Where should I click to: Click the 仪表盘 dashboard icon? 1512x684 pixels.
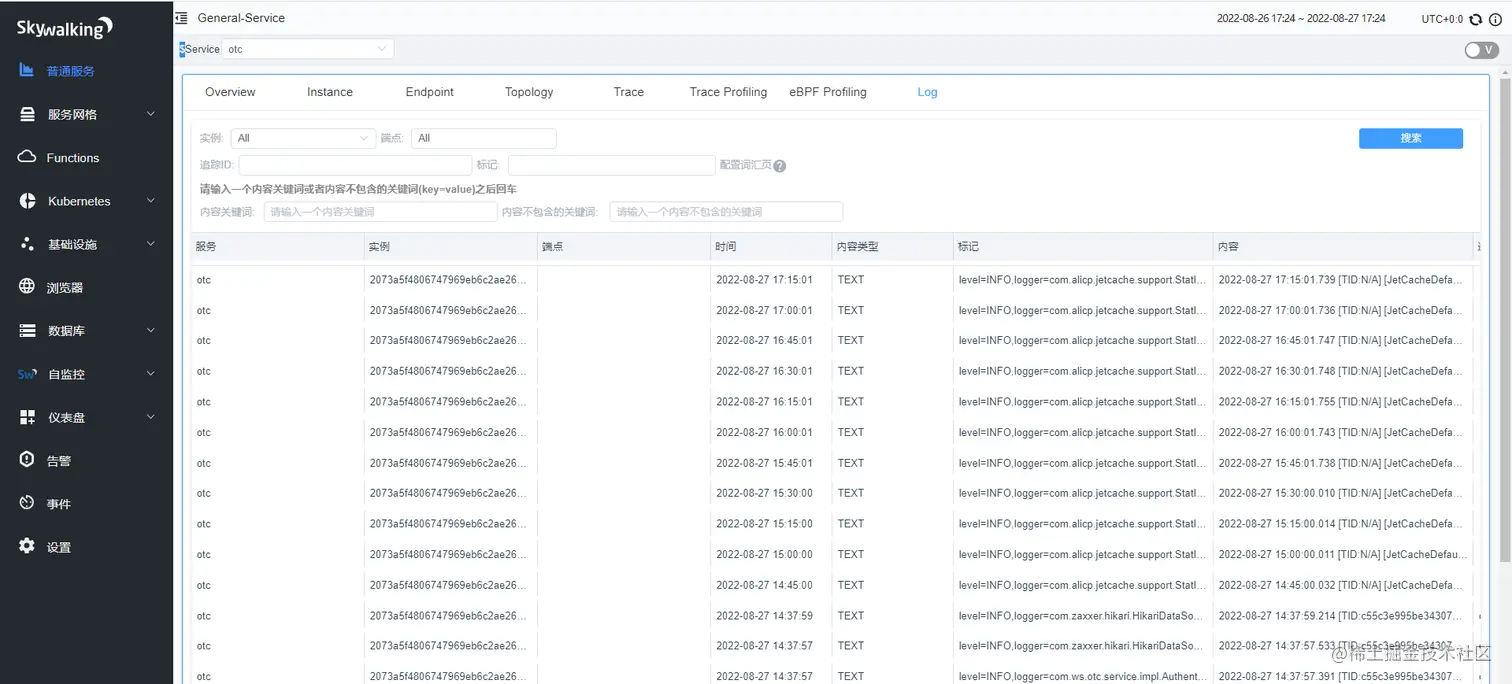click(27, 417)
